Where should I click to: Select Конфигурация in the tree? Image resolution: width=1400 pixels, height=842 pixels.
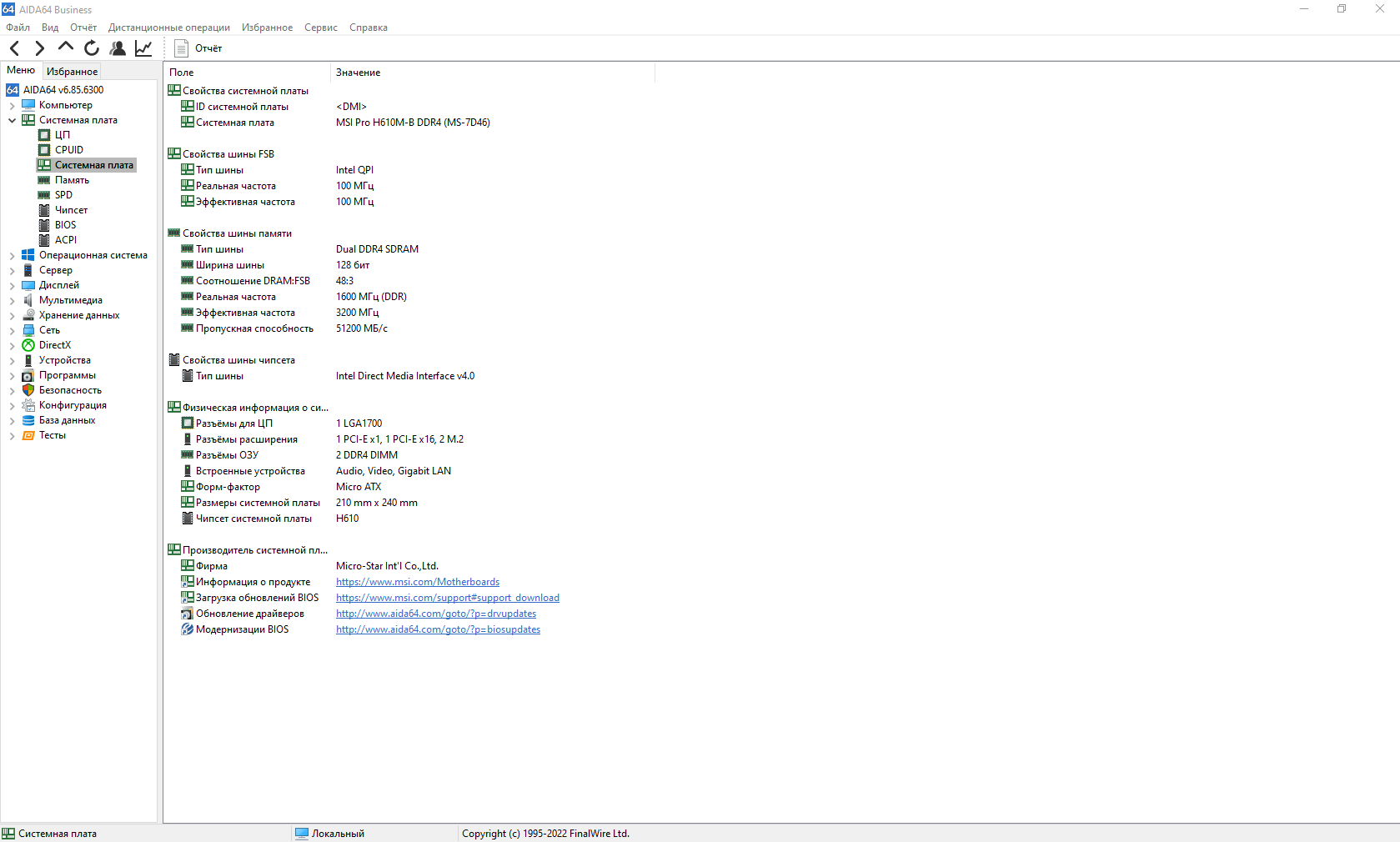[x=73, y=405]
